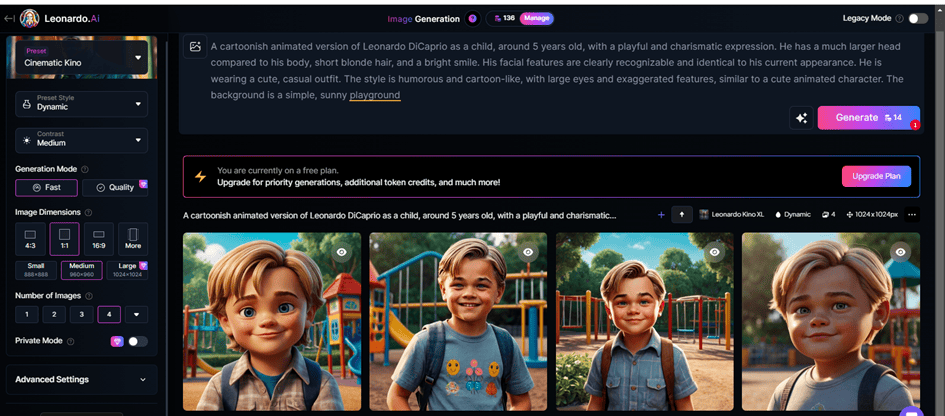
Task: Click the sparkle prompt enhancement icon
Action: (x=802, y=118)
